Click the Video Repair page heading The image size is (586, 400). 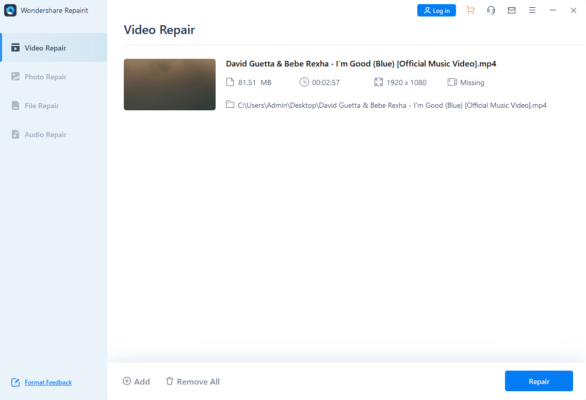pos(159,30)
